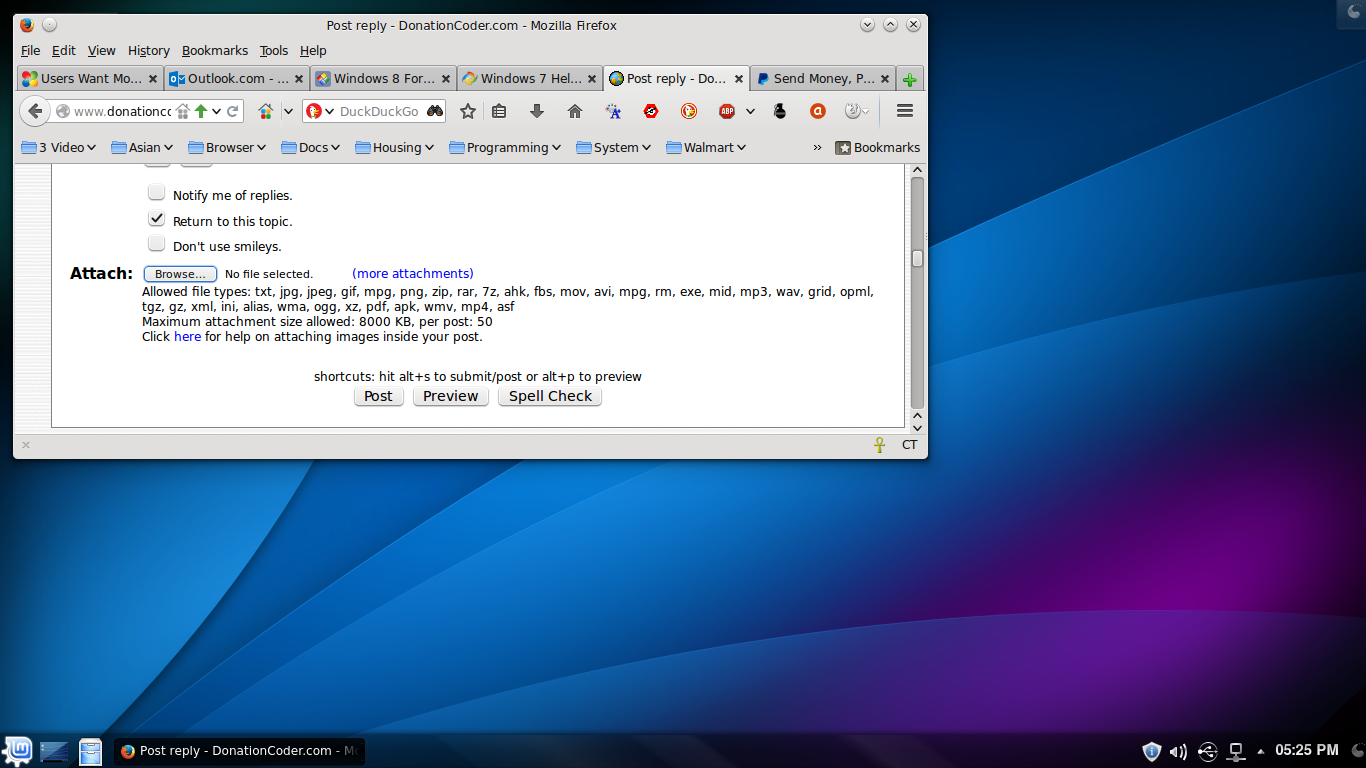
Task: Click the Spell Check button
Action: pos(550,396)
